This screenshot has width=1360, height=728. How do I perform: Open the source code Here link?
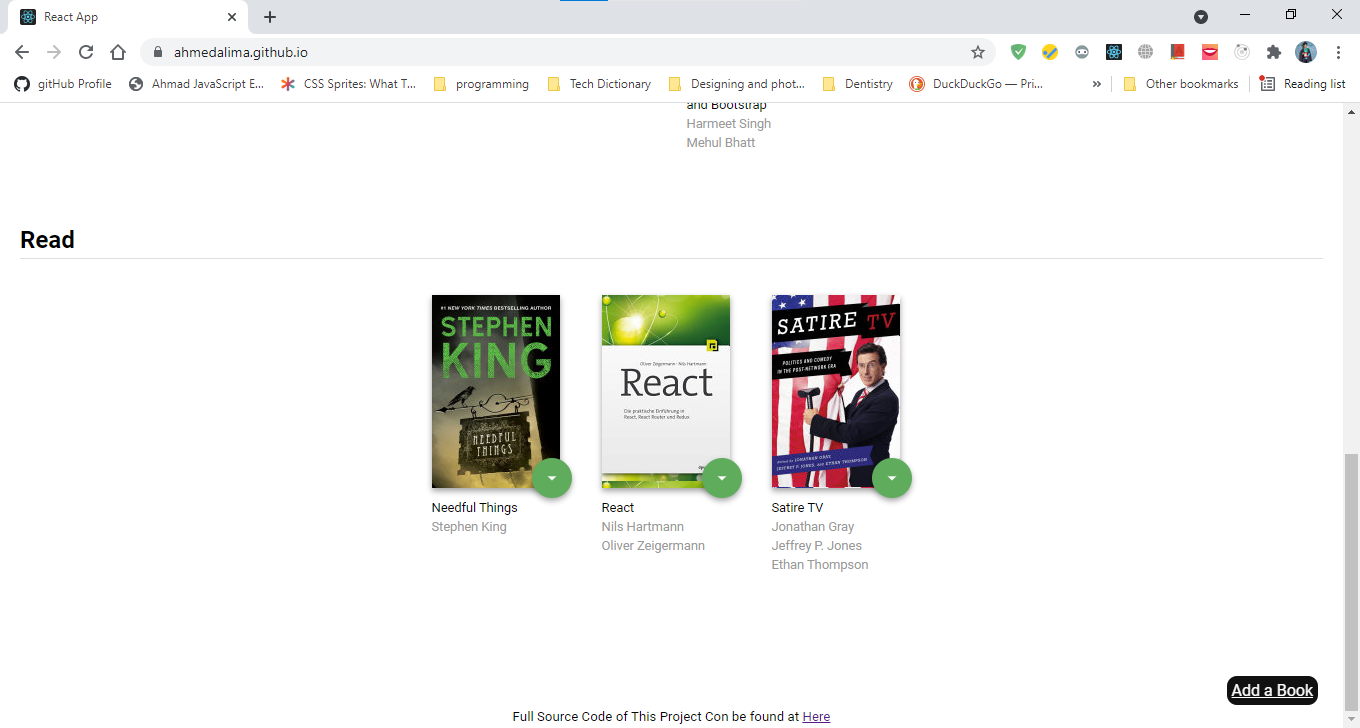(x=816, y=716)
